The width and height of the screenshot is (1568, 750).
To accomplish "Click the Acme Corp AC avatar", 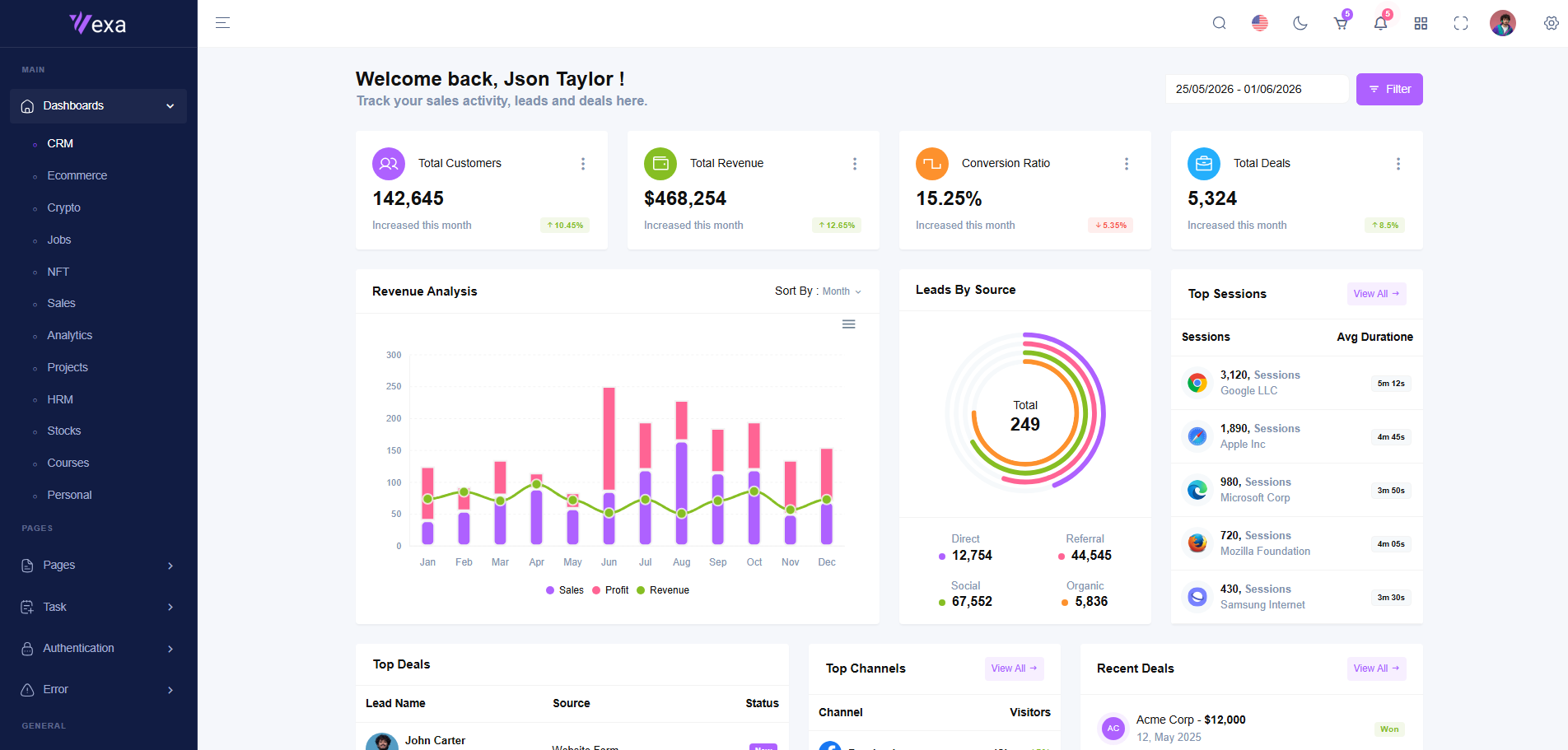I will [1113, 728].
